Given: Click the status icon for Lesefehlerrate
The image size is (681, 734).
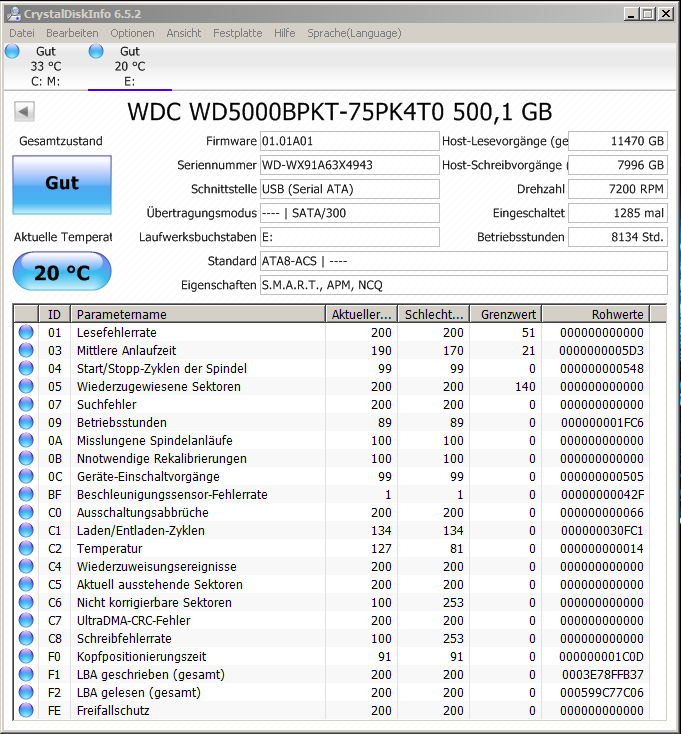Looking at the screenshot, I should [x=26, y=332].
